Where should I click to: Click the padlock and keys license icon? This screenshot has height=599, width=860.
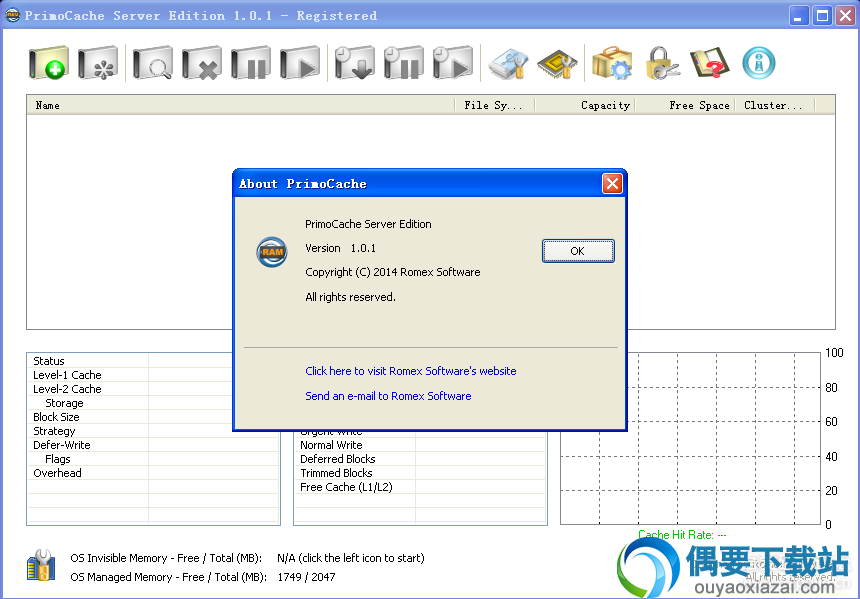(x=661, y=63)
